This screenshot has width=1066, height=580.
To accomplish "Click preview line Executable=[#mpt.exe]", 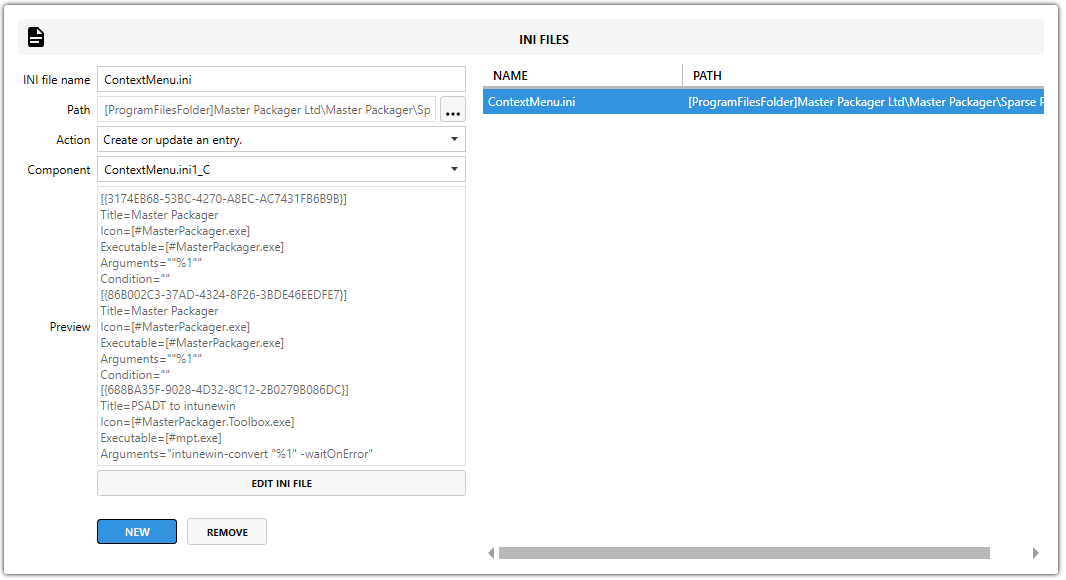I will click(161, 438).
